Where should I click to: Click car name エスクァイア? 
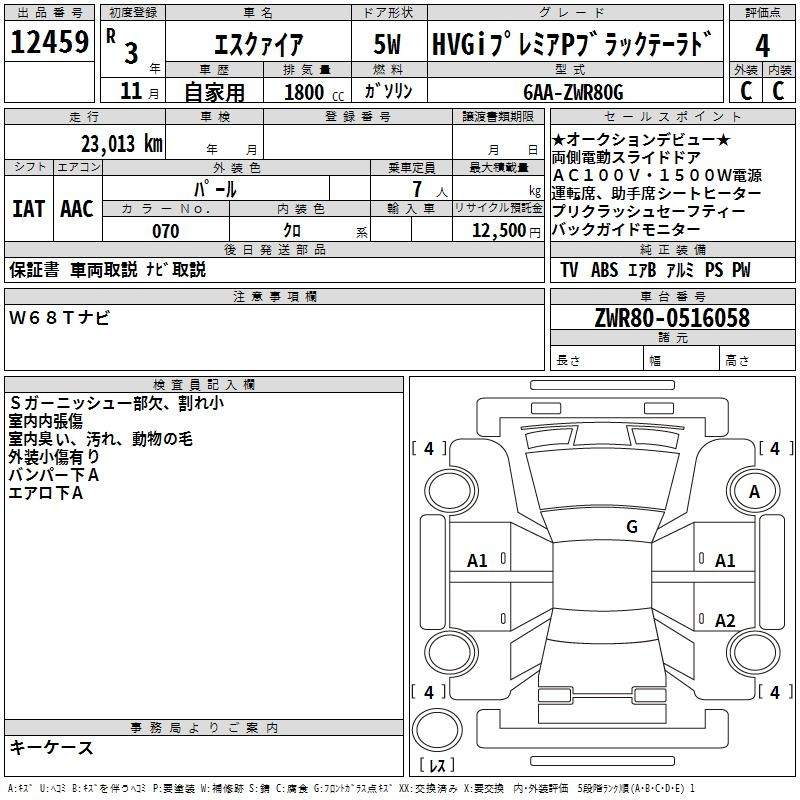(258, 44)
